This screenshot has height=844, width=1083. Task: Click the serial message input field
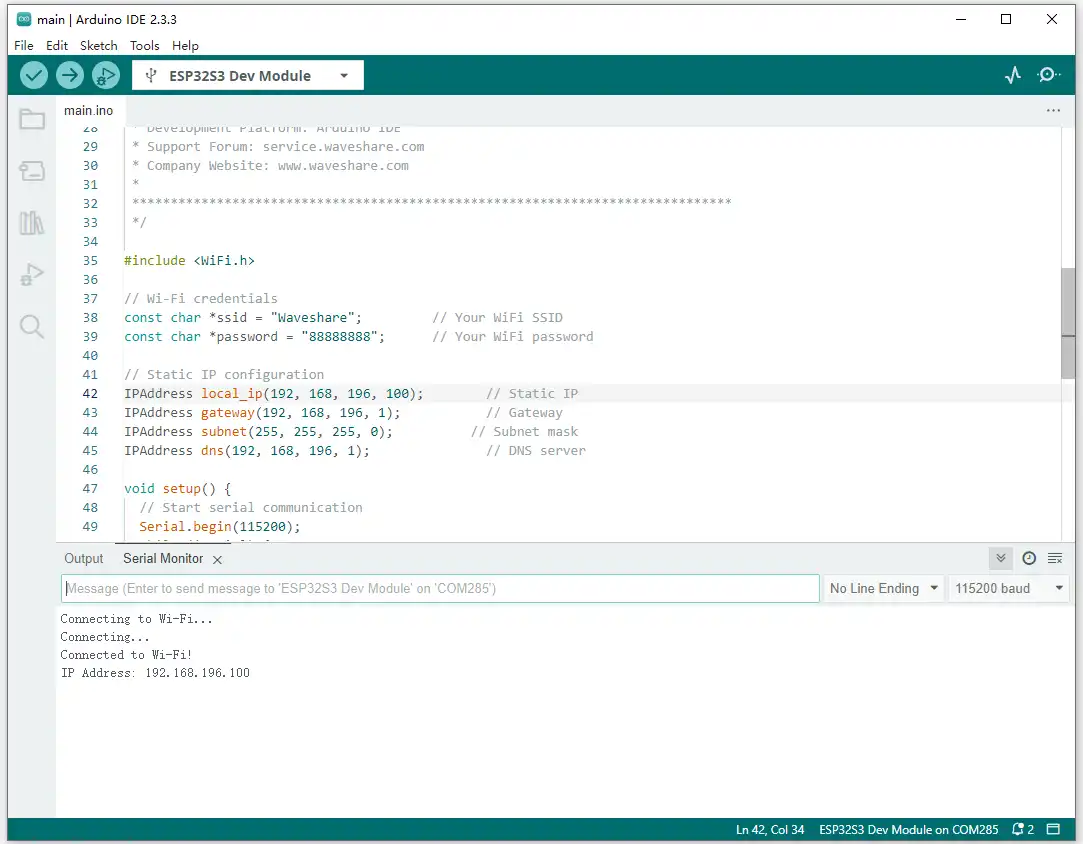click(x=440, y=588)
